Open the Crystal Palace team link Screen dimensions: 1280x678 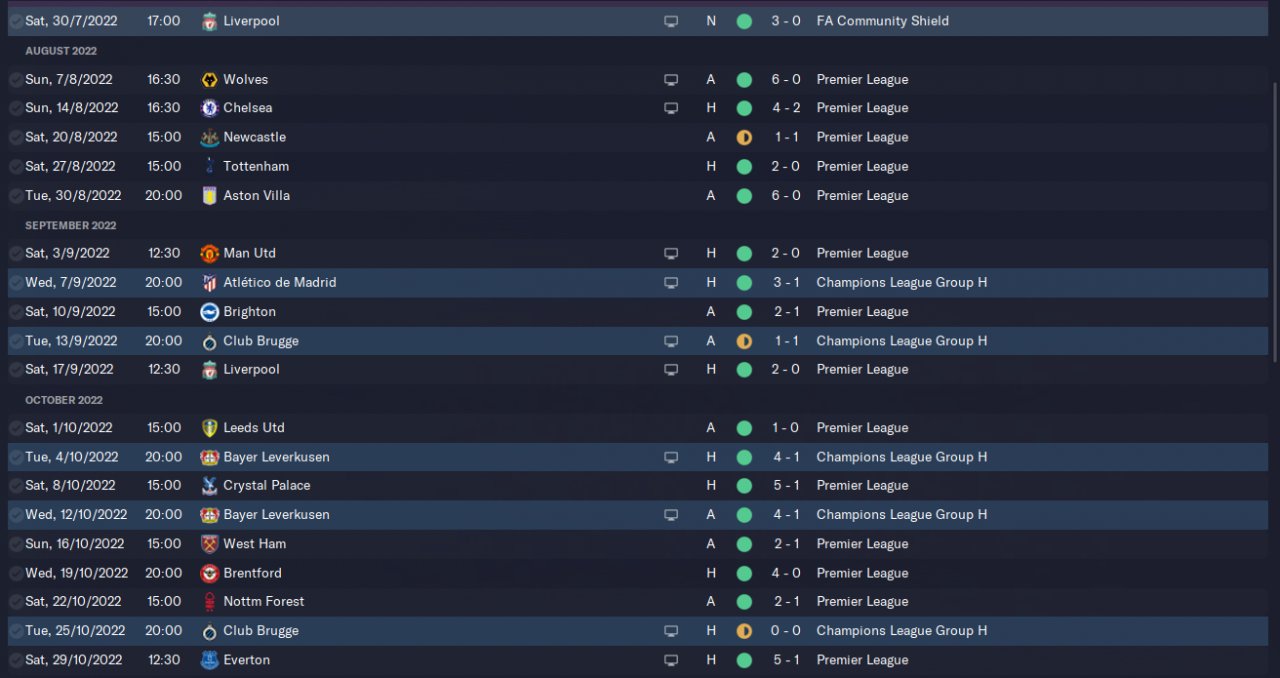(x=266, y=486)
